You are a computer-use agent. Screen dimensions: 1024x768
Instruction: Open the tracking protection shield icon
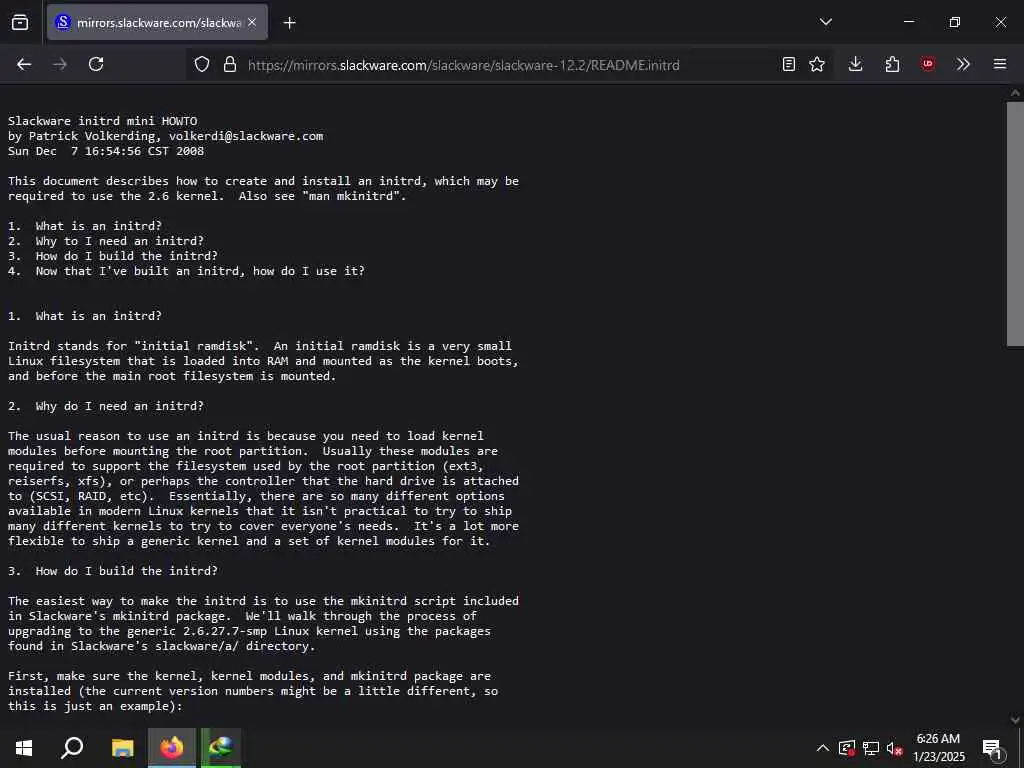tap(202, 65)
